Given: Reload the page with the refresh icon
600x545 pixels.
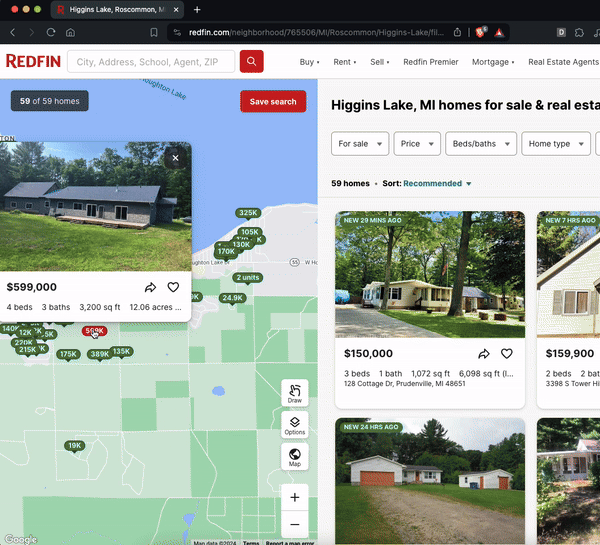Looking at the screenshot, I should point(51,33).
